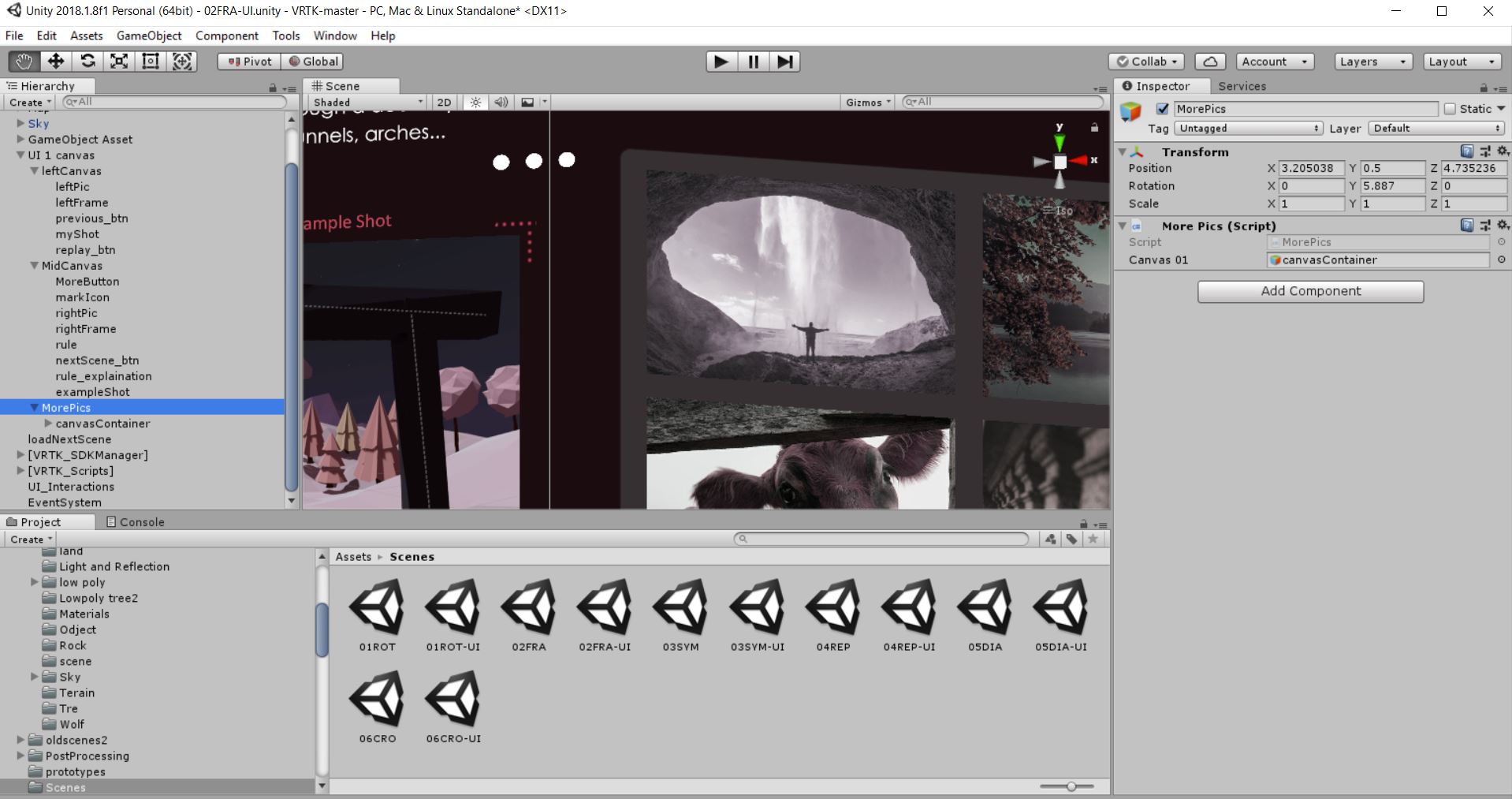1512x799 pixels.
Task: Click the Project Create button
Action: coord(31,540)
